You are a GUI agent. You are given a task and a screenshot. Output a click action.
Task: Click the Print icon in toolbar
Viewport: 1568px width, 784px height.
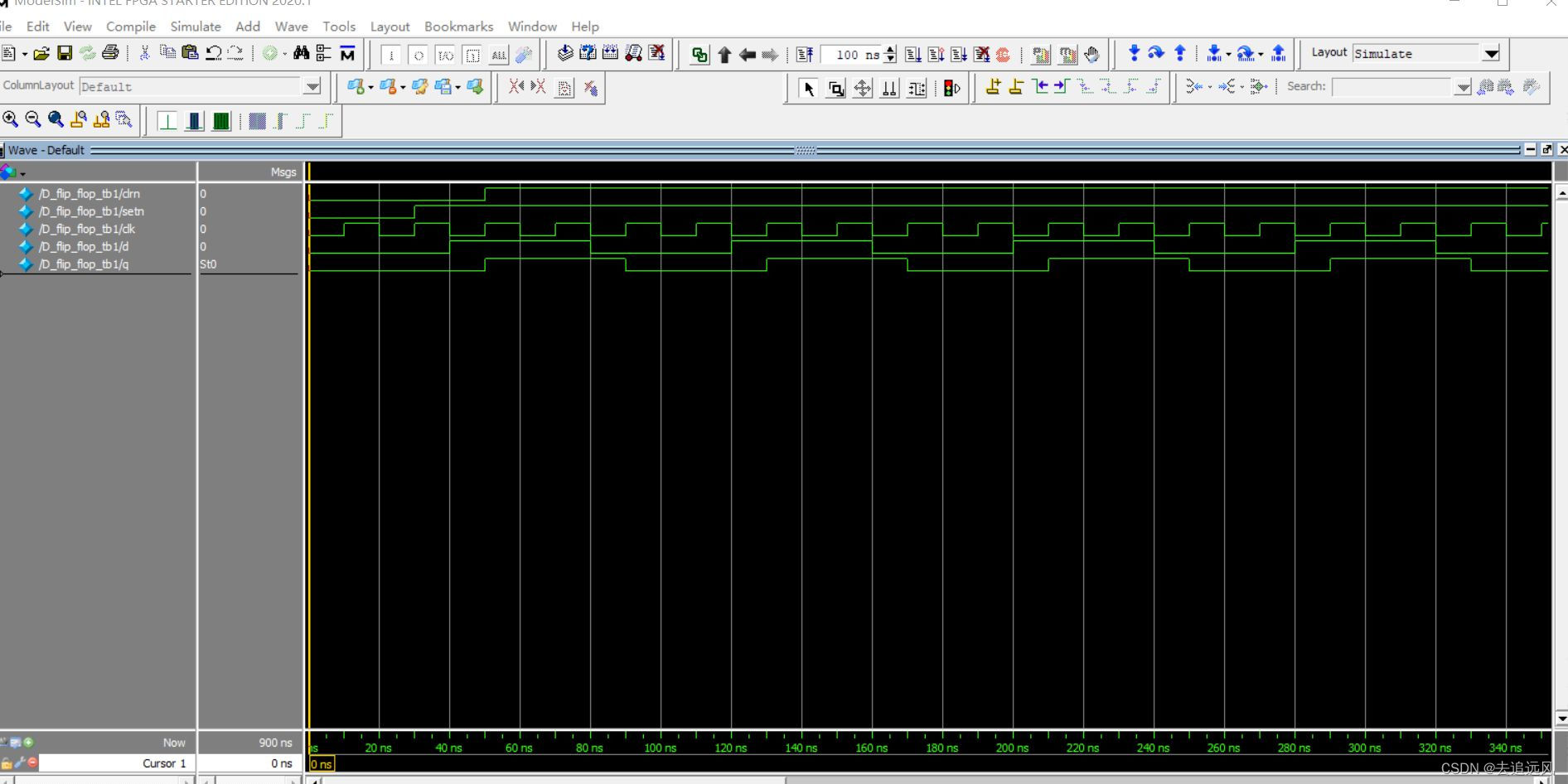point(110,54)
